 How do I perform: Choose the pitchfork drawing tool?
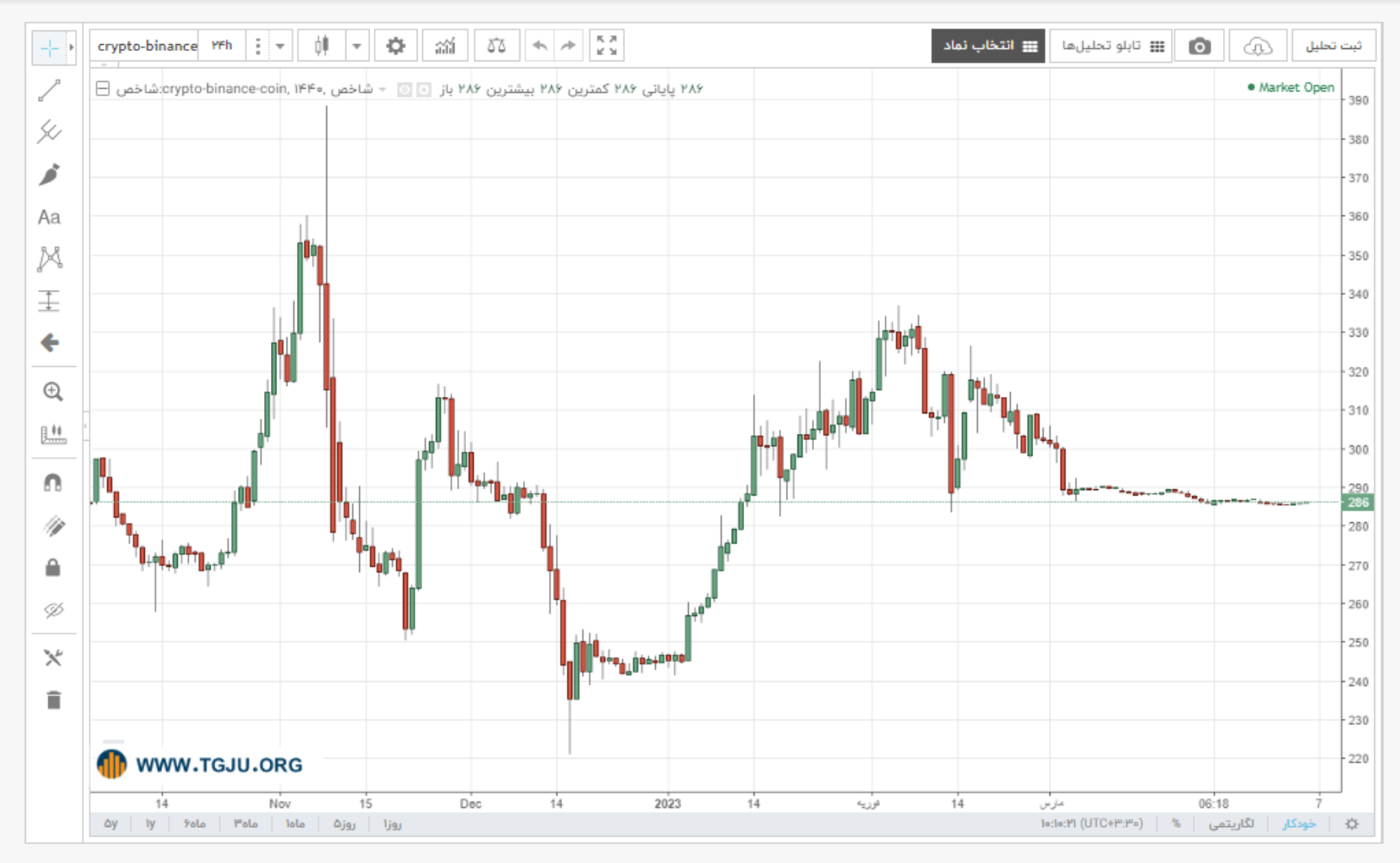pyautogui.click(x=49, y=132)
